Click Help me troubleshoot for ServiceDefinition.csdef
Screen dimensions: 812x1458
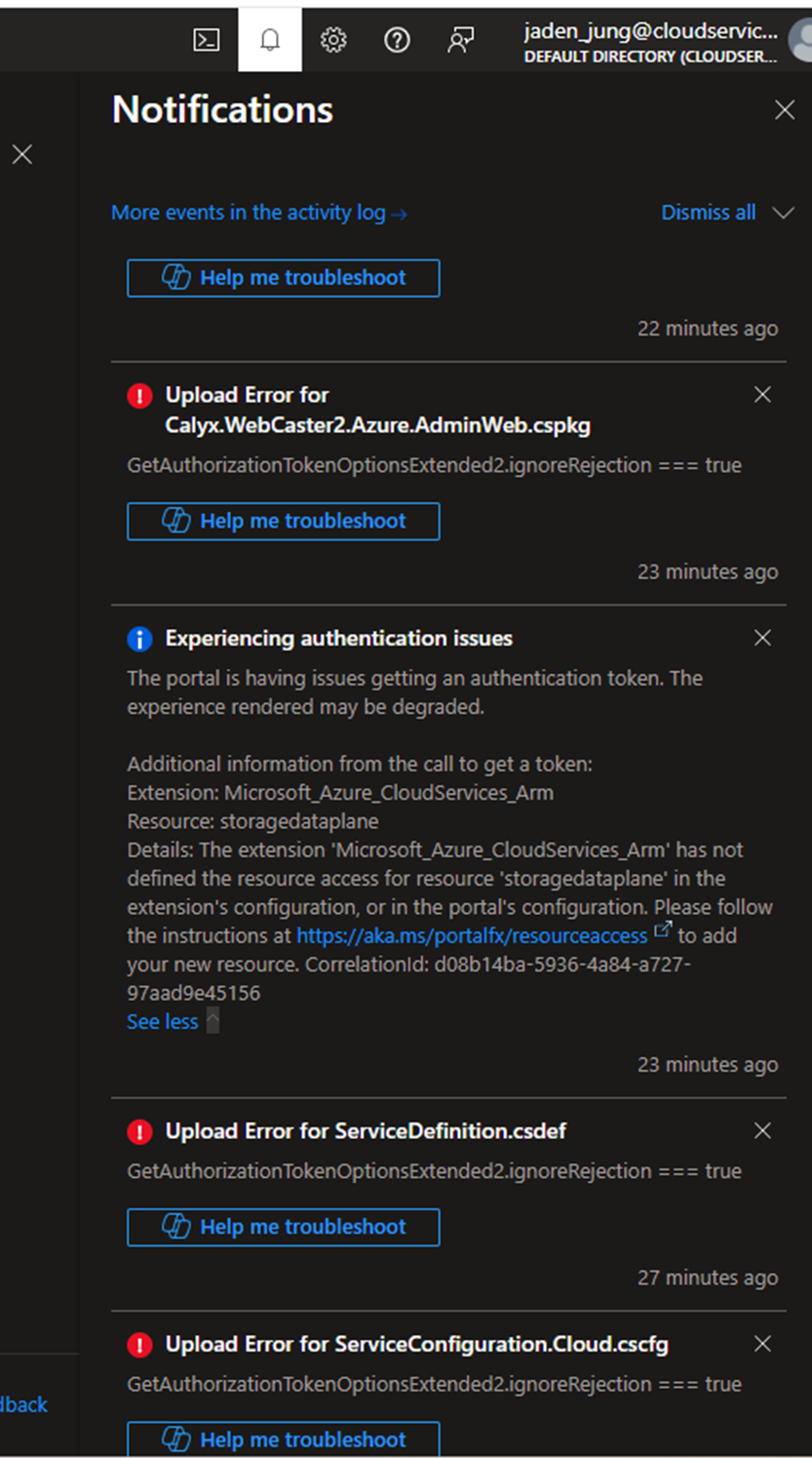284,1227
